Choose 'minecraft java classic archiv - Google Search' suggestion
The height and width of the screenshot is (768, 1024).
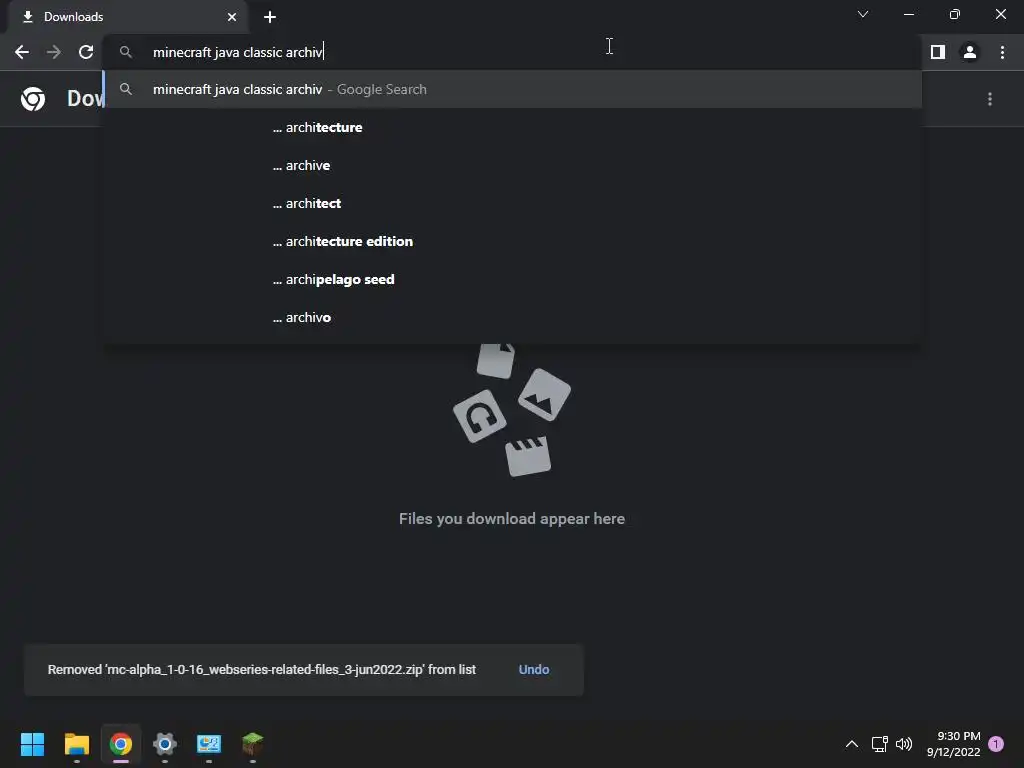513,89
